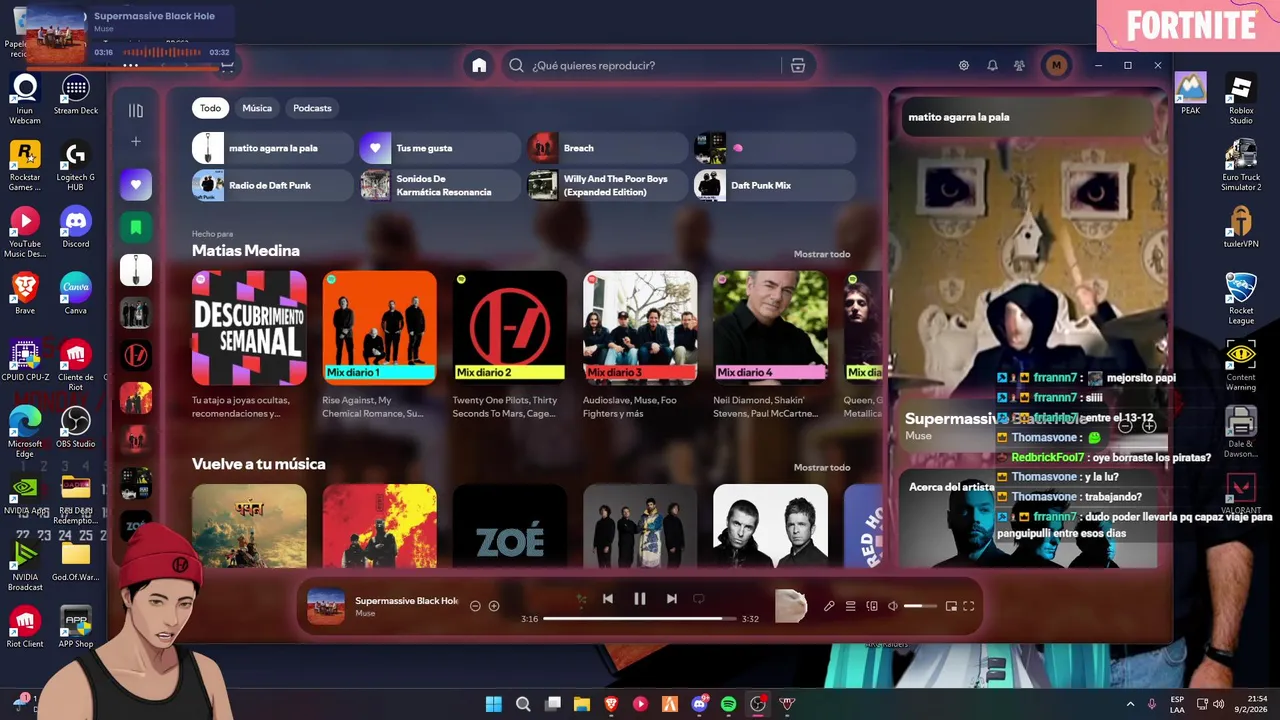1280x720 pixels.
Task: Open Acerca del artista card
Action: 1029,517
